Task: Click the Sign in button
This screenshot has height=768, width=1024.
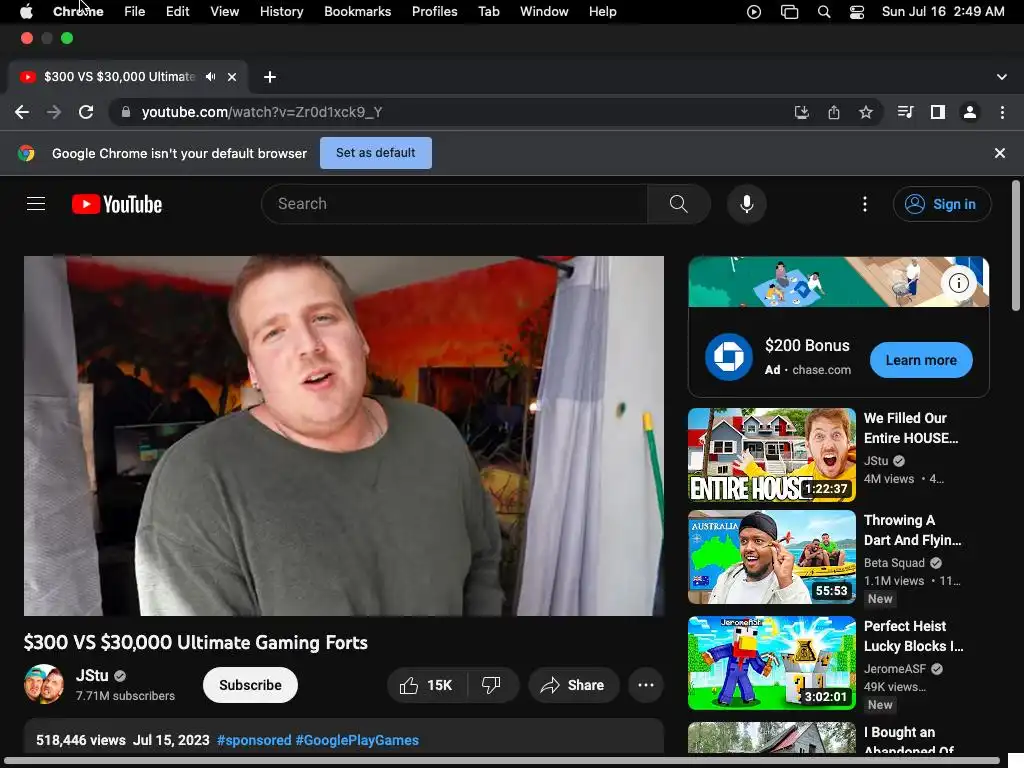Action: pos(942,204)
